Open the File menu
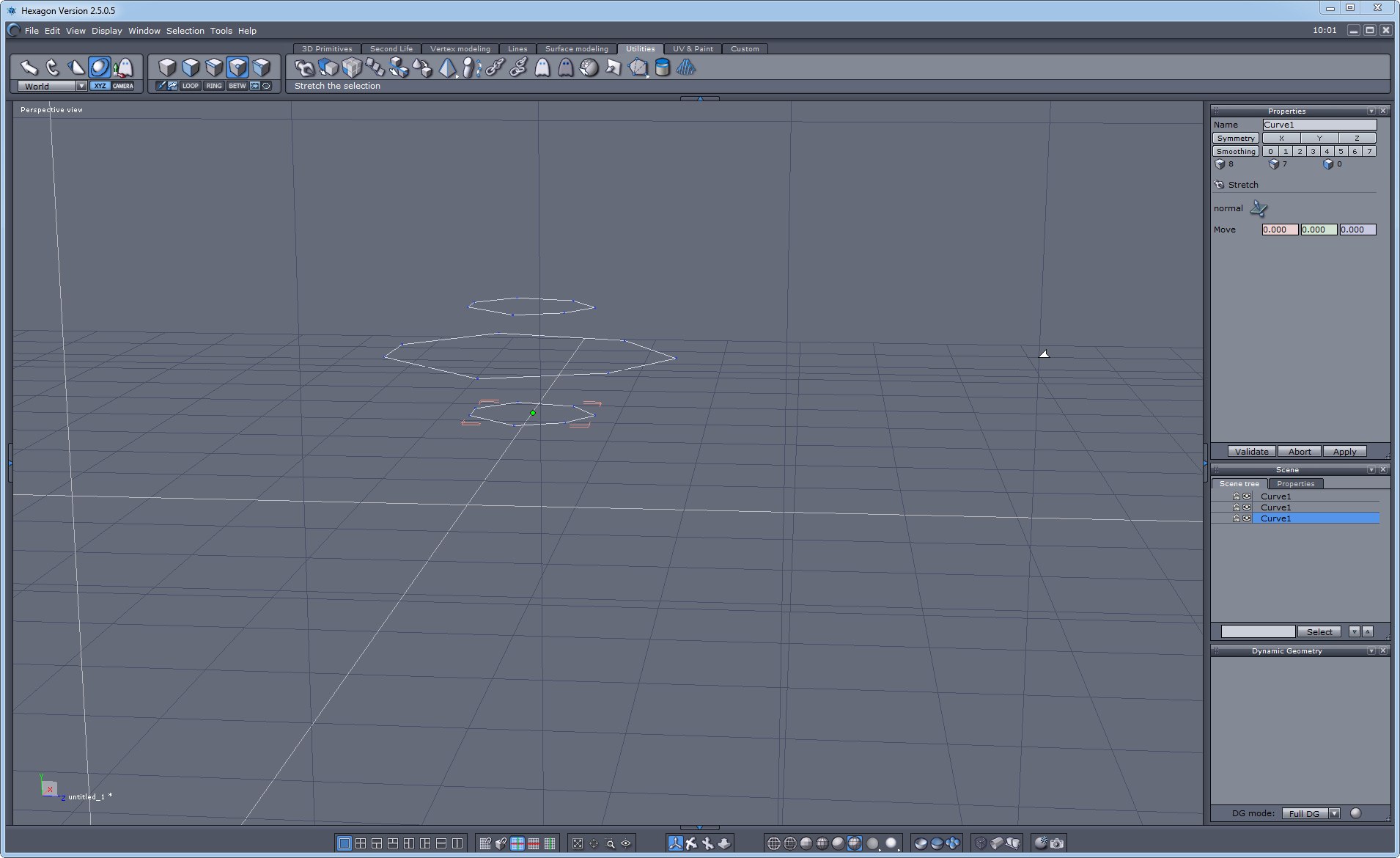 pyautogui.click(x=32, y=31)
